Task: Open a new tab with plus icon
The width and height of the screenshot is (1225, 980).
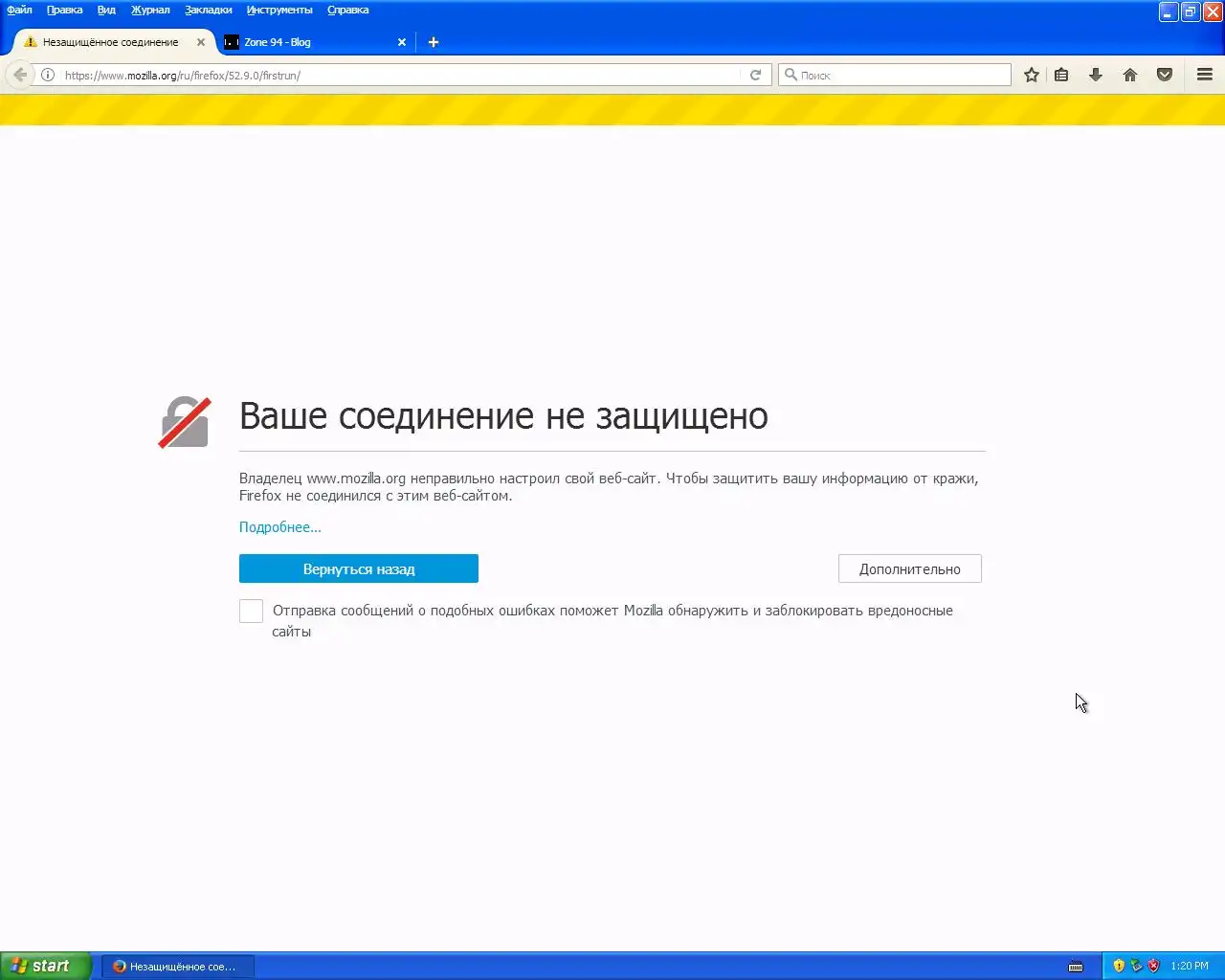Action: tap(434, 42)
